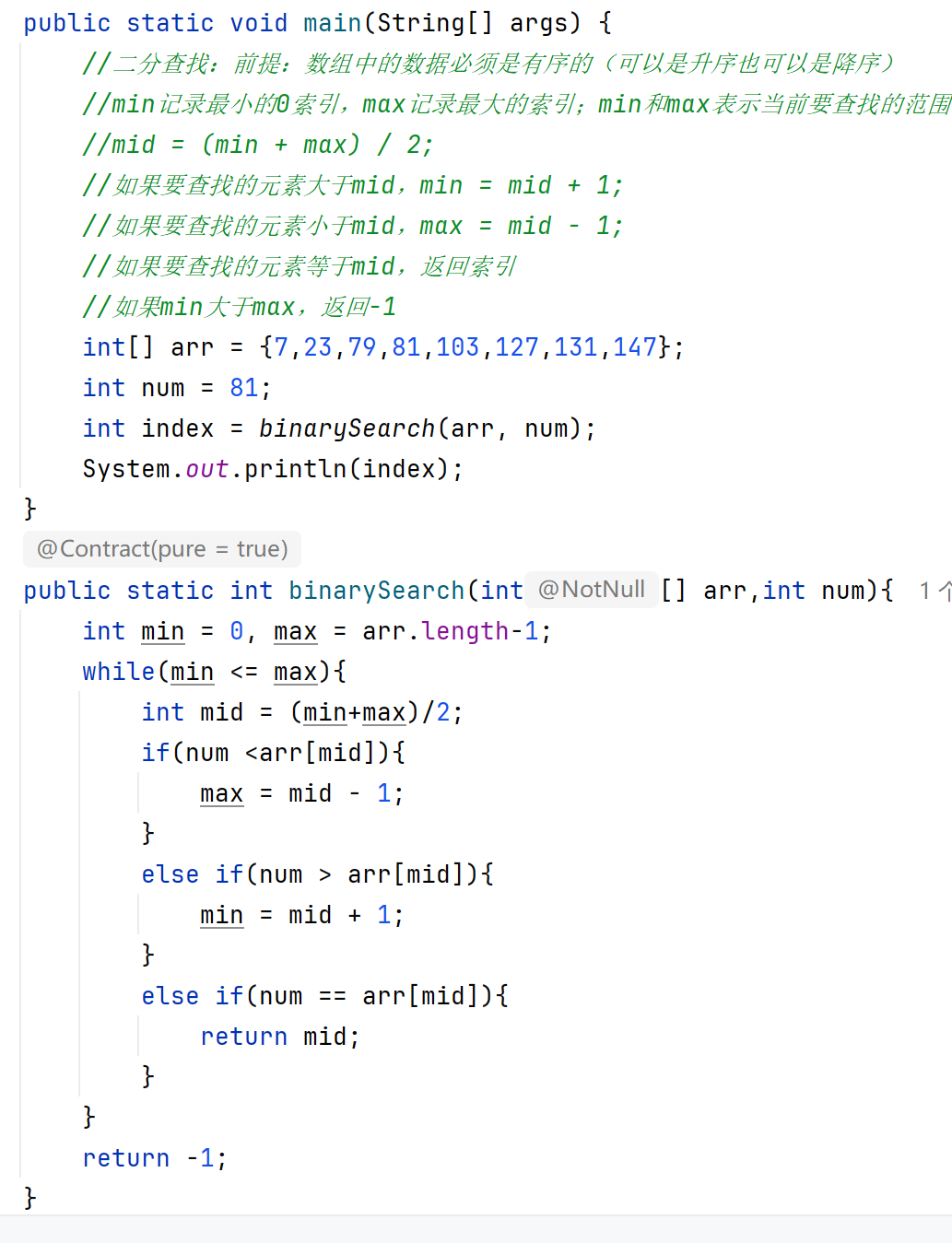Click the italic 'binarySearch' call in main
Viewport: 952px width, 1243px height.
[x=347, y=428]
